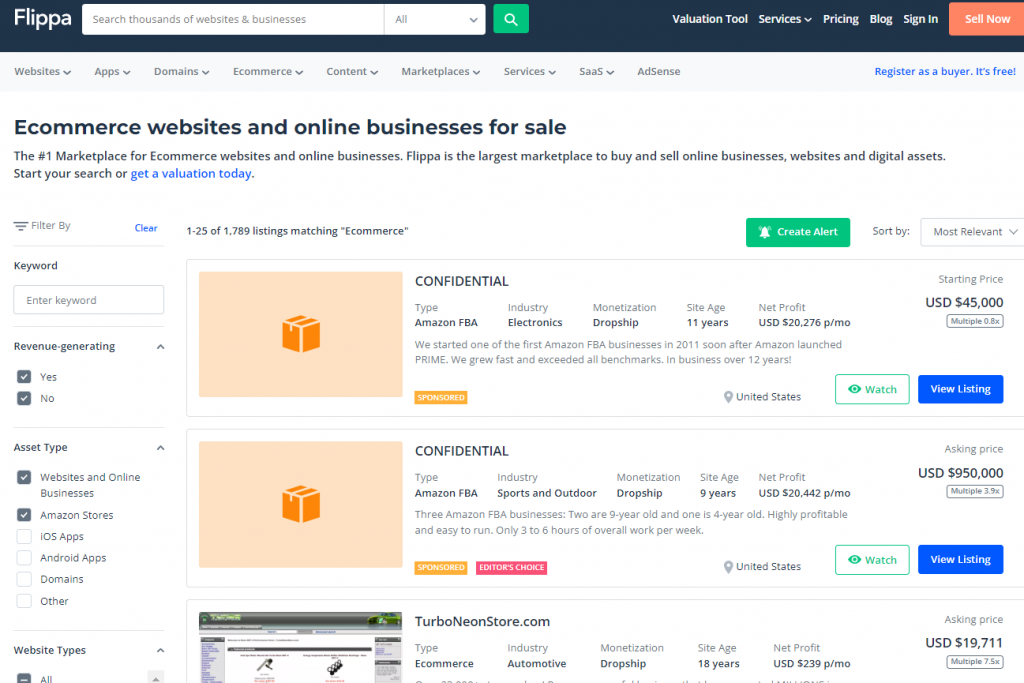1024x683 pixels.
Task: Click the filter icon beside Filter By
Action: tap(21, 226)
